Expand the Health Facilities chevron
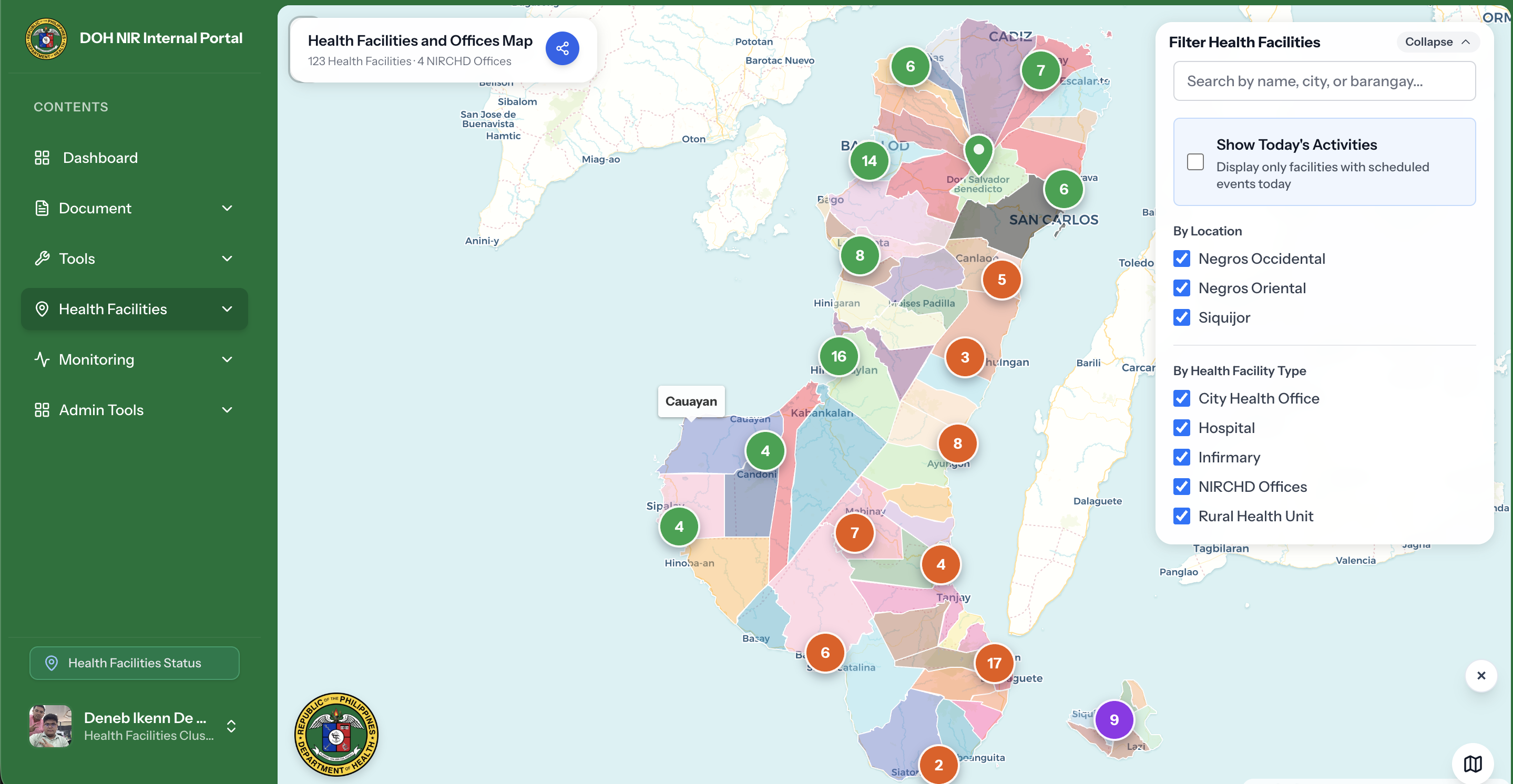1513x784 pixels. (x=227, y=309)
